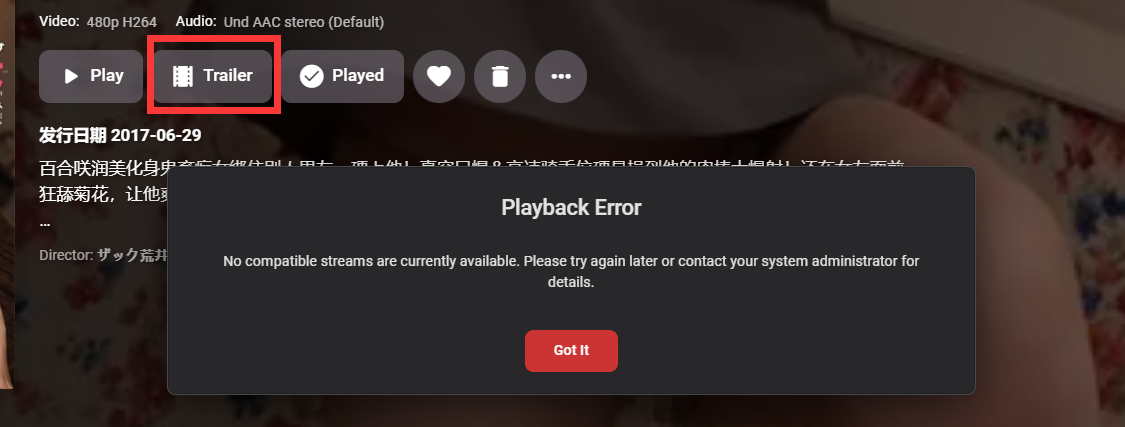Select the Und AAC stereo audio track
This screenshot has width=1125, height=427.
[x=303, y=22]
